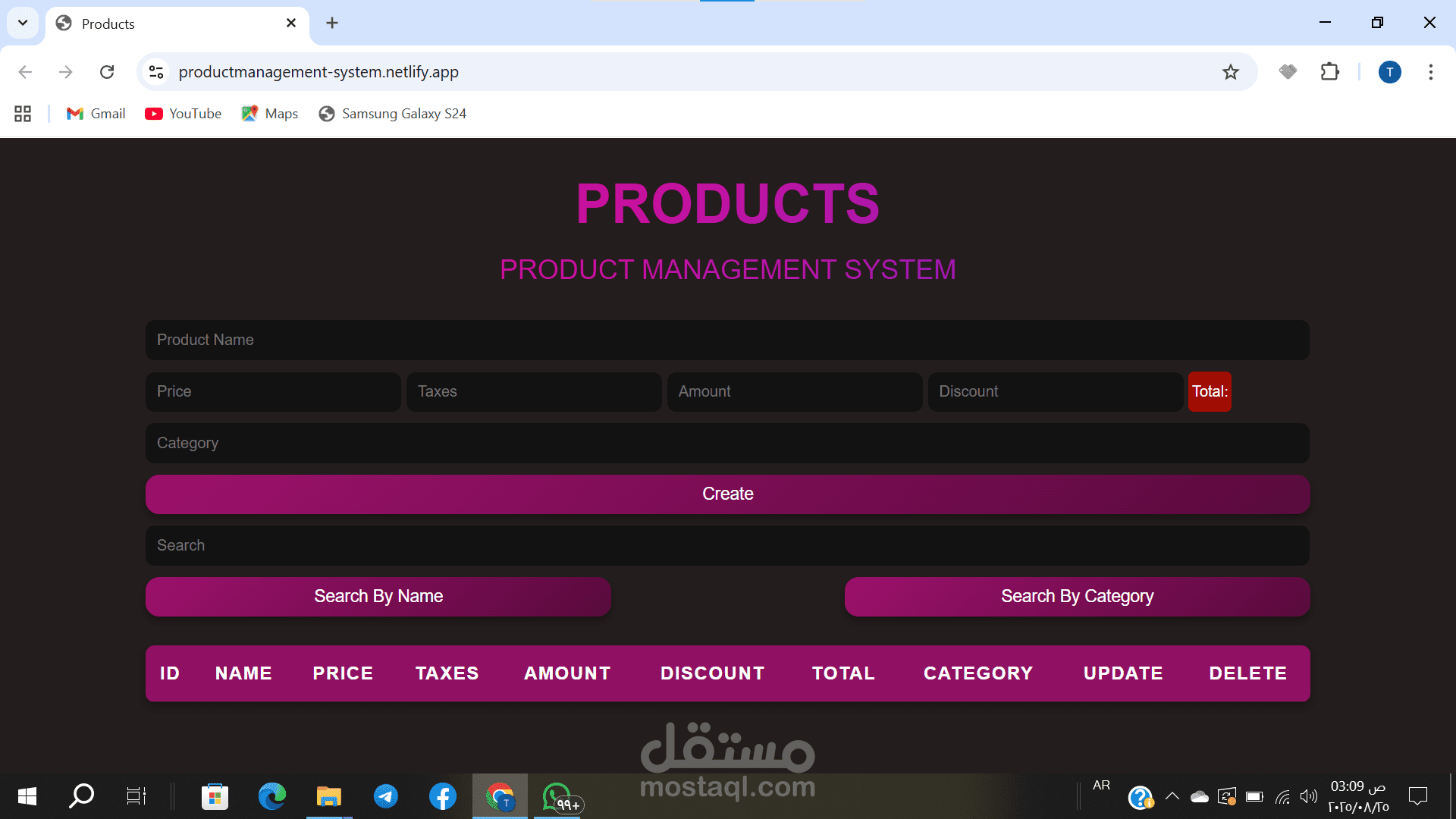Open Samsung Galaxy S24 bookmark
1456x819 pixels.
(393, 114)
